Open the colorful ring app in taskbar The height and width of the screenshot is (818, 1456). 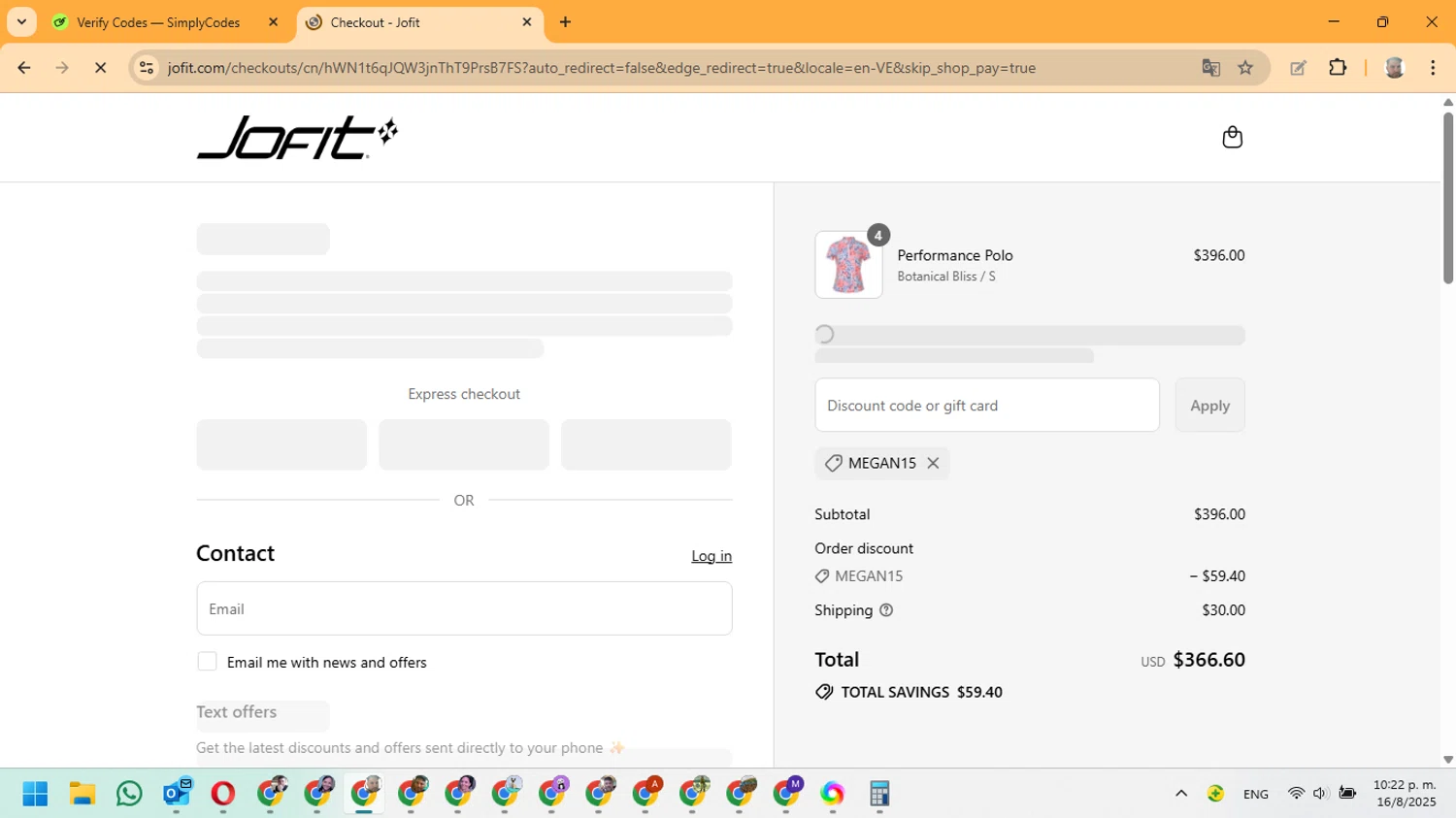(x=832, y=794)
